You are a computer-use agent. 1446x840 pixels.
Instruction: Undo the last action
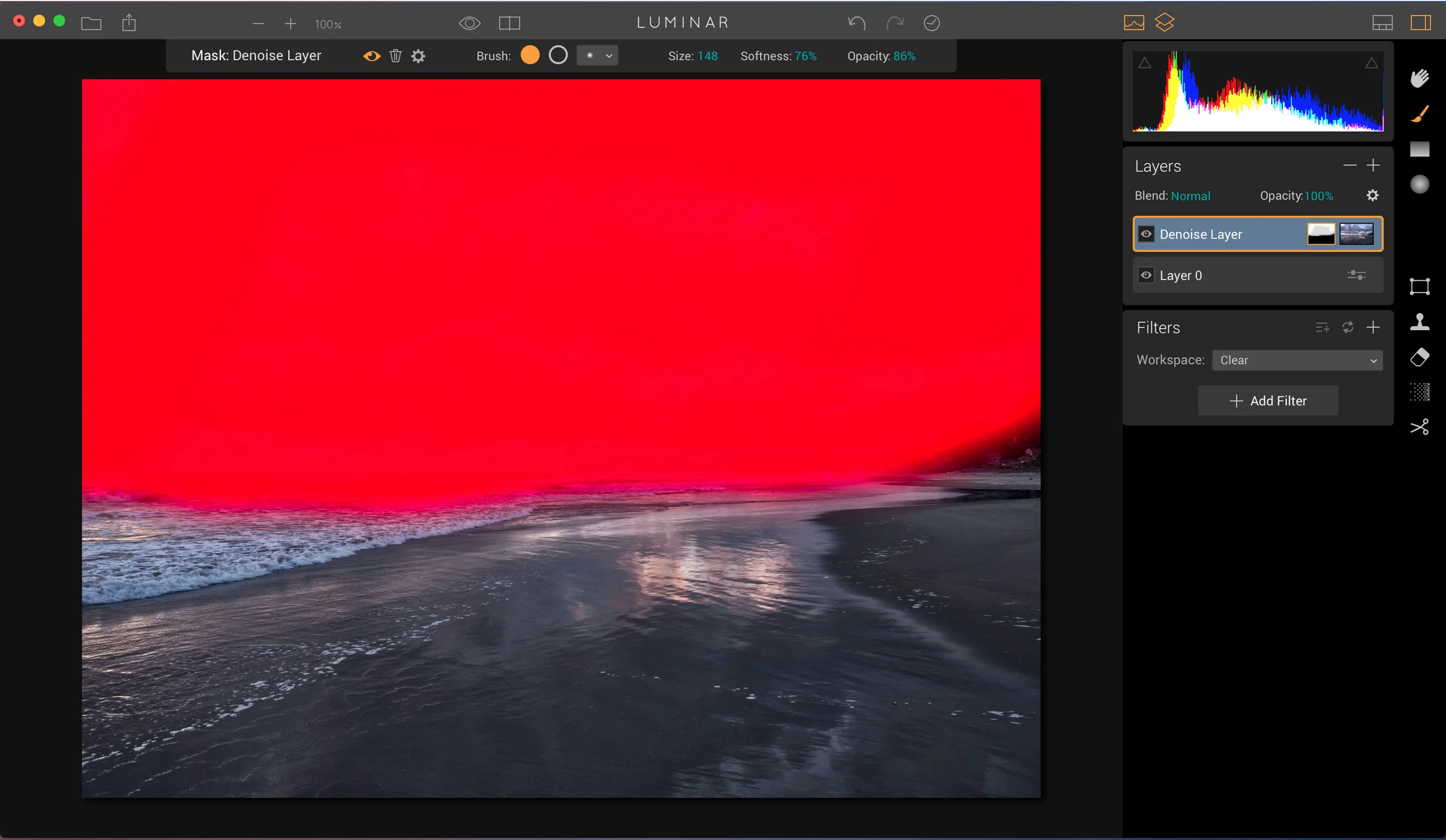point(857,23)
